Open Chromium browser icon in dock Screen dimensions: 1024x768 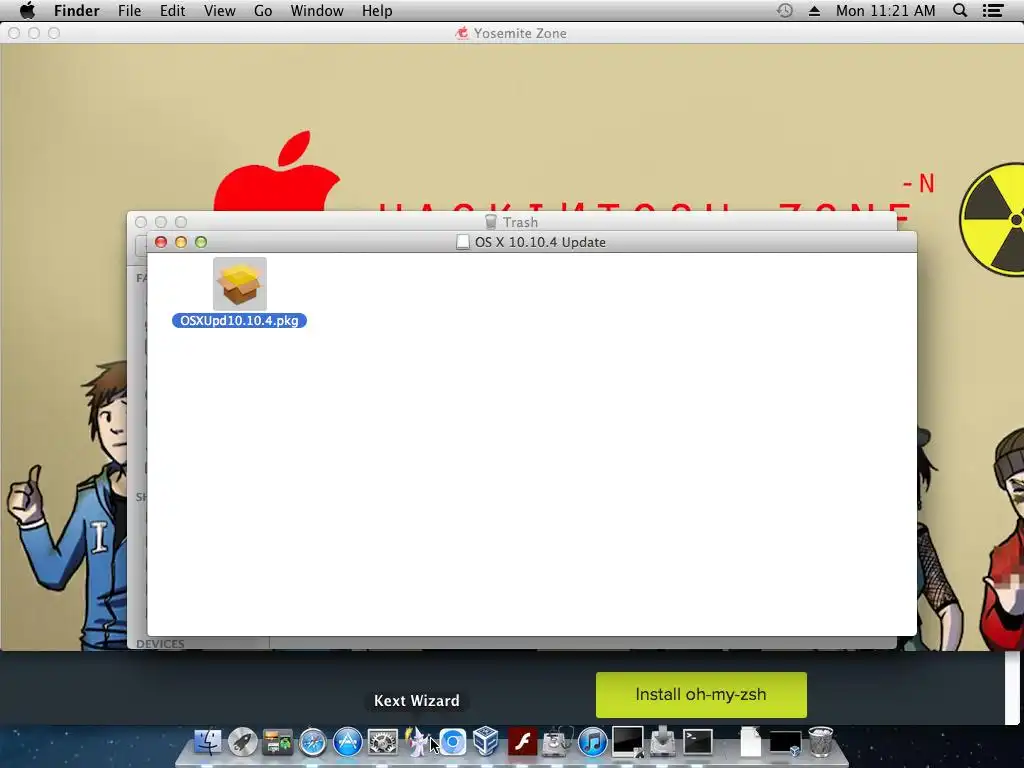coord(453,743)
